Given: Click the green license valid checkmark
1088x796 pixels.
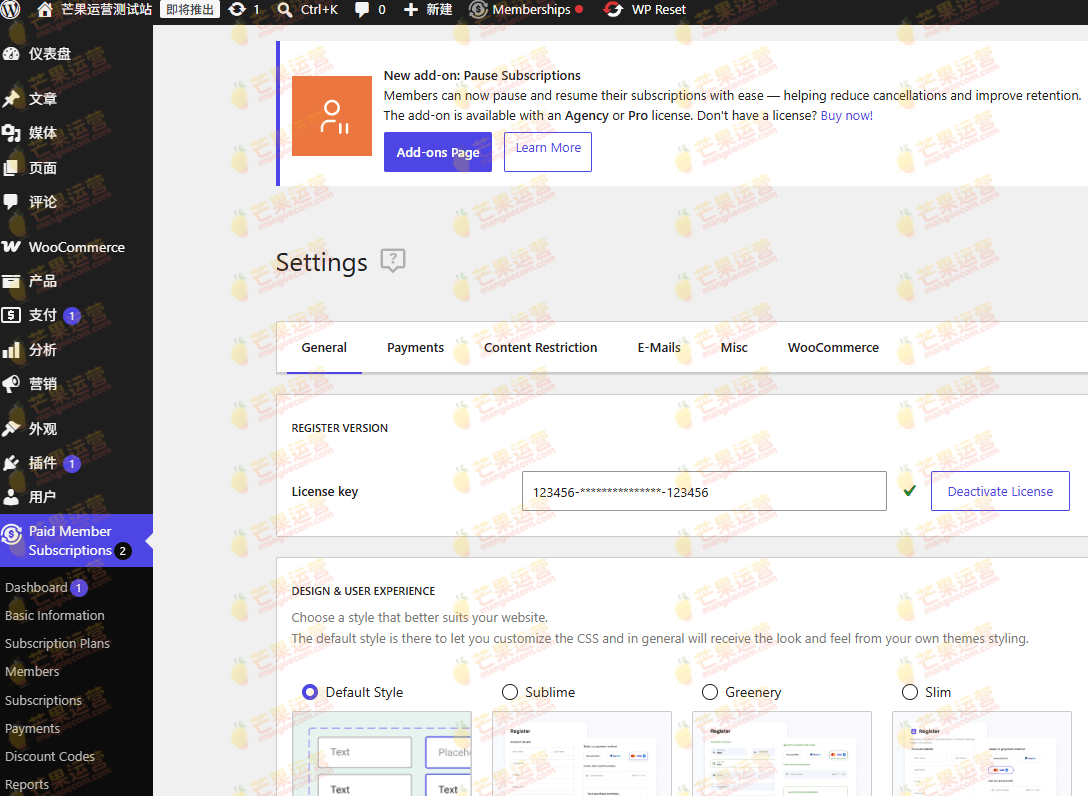Looking at the screenshot, I should tap(910, 491).
